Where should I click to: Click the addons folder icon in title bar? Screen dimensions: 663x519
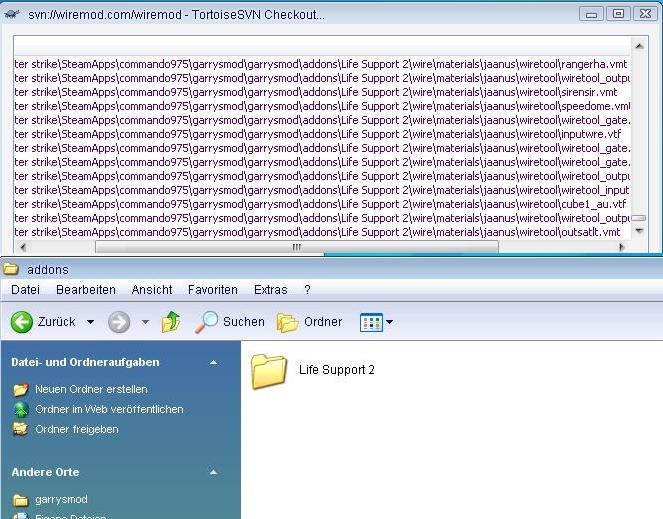click(12, 270)
